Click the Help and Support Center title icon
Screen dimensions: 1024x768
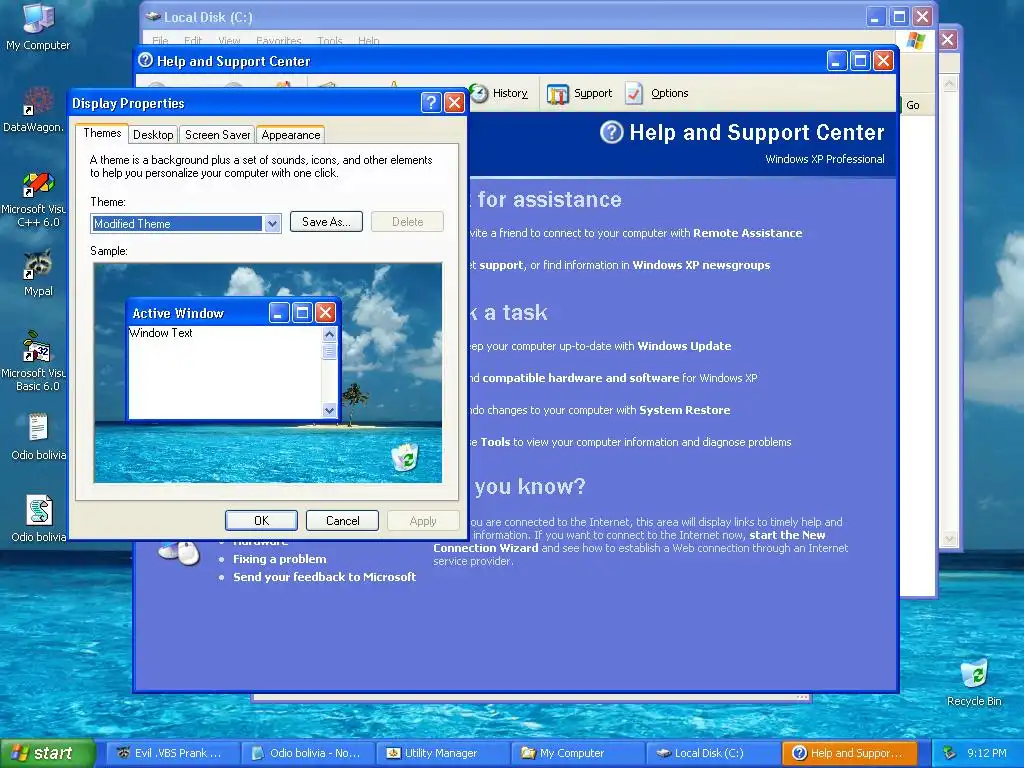[x=146, y=61]
